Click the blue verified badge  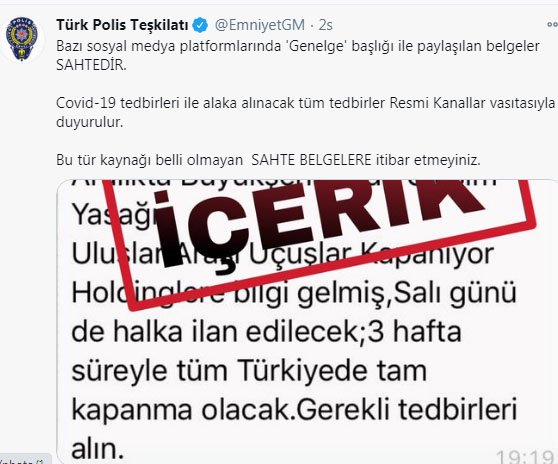tap(200, 25)
